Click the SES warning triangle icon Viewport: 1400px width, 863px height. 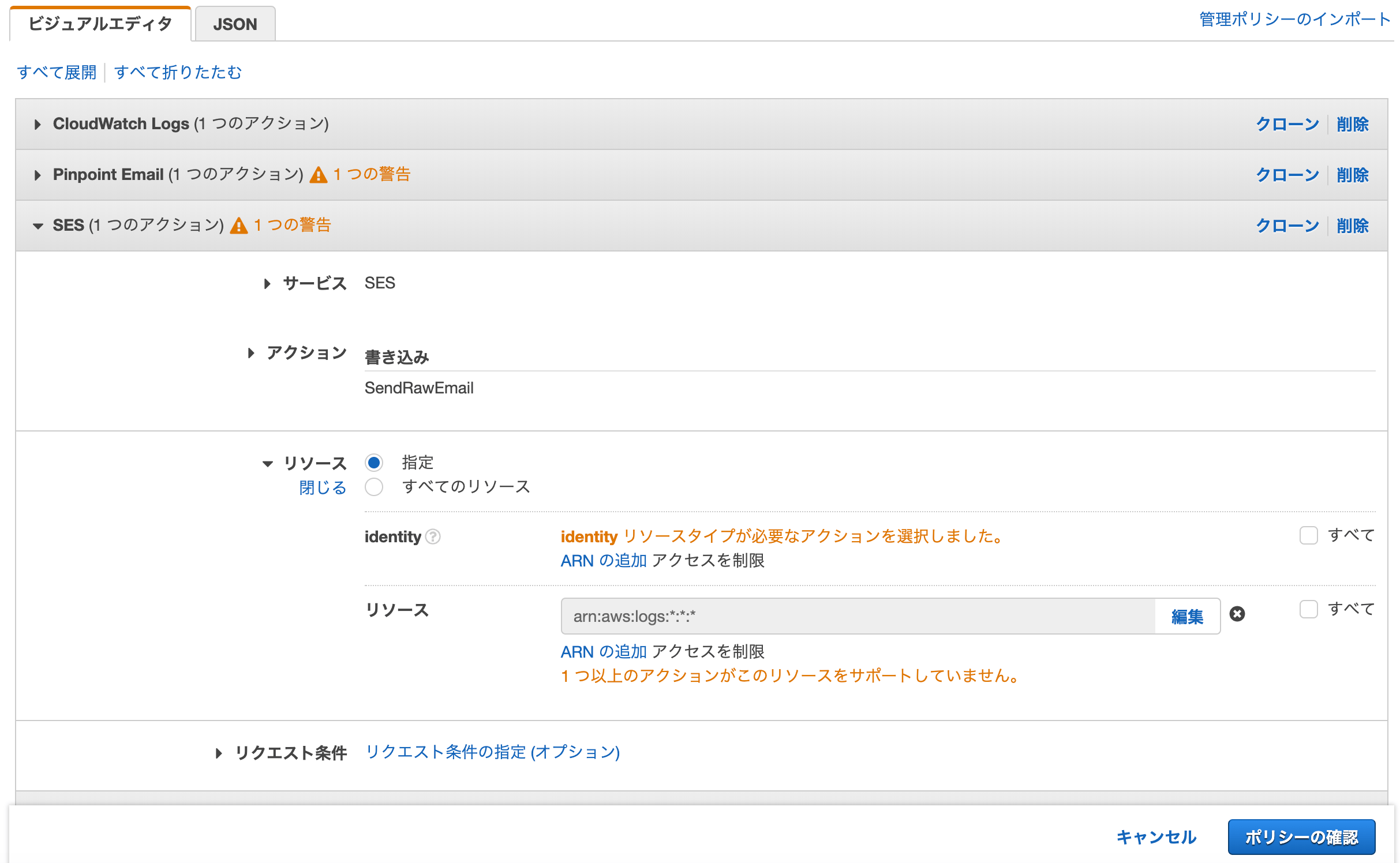pyautogui.click(x=238, y=226)
